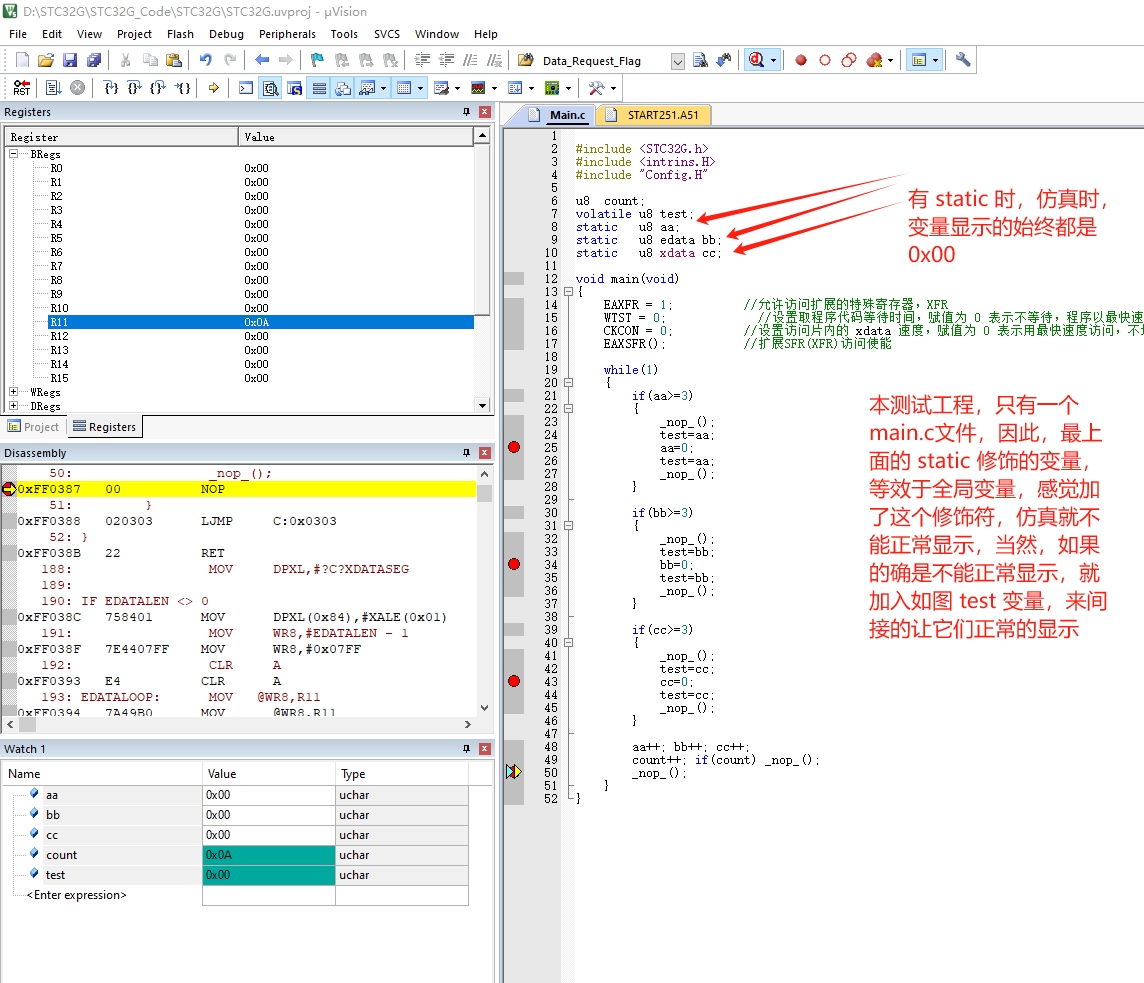The height and width of the screenshot is (983, 1144).
Task: Open the Memory windows dropdown arrow
Action: click(420, 88)
